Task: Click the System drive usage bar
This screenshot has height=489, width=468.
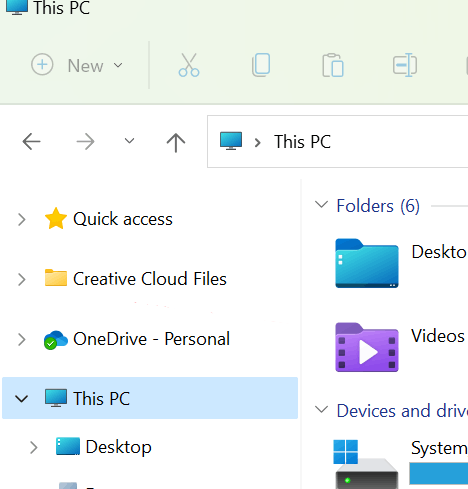Action: pos(439,473)
